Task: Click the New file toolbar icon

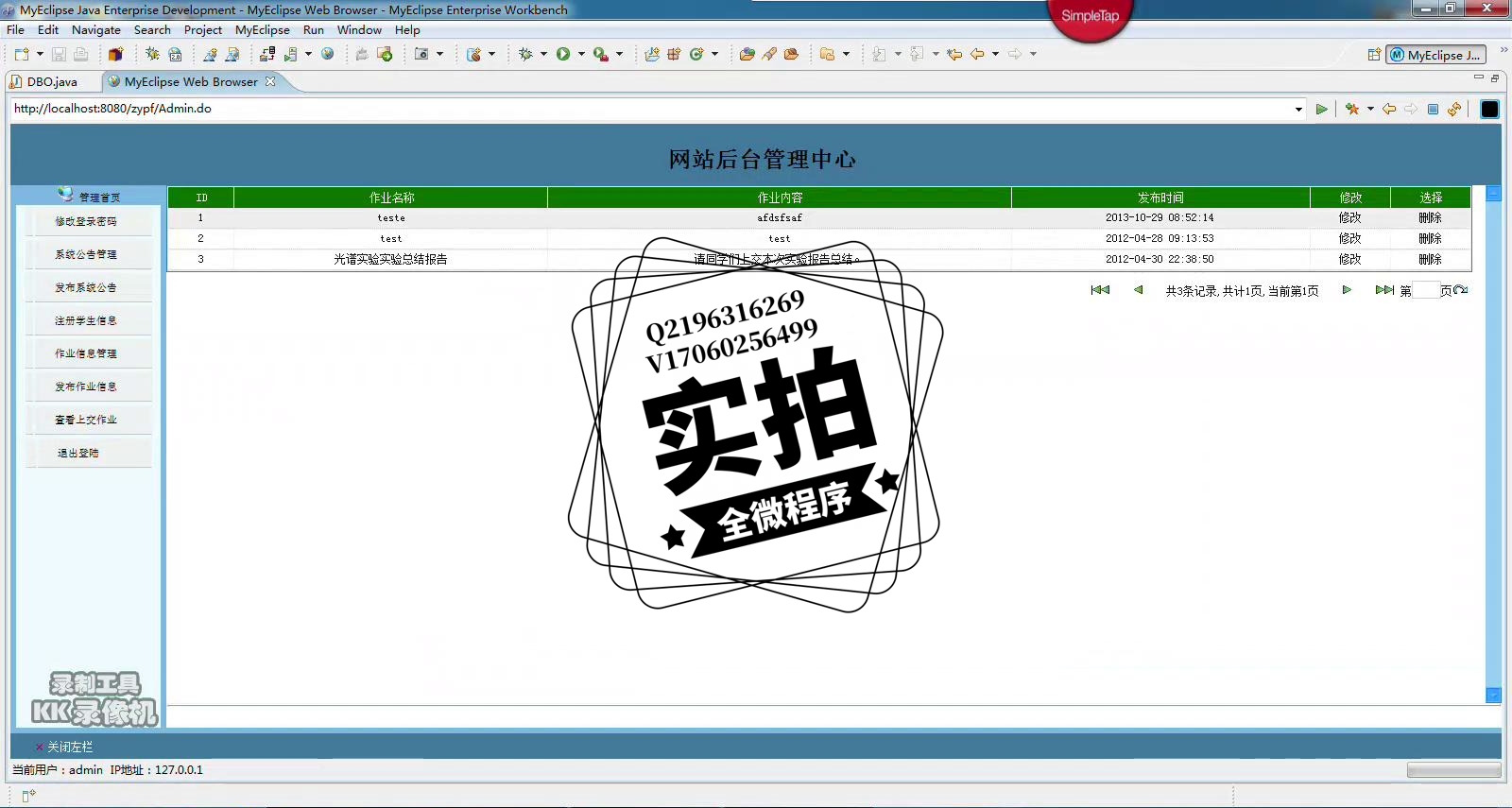Action: pos(22,54)
